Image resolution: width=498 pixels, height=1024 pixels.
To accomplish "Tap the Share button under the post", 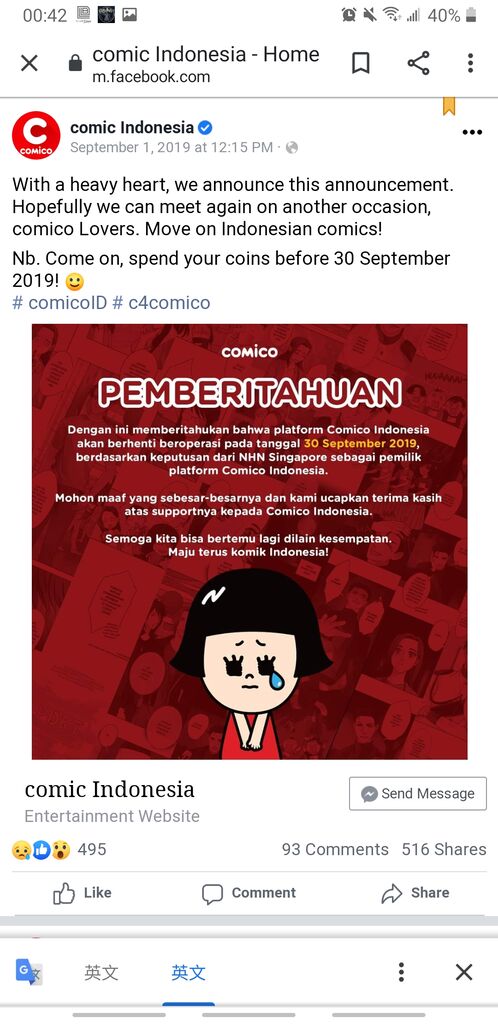I will click(x=415, y=893).
